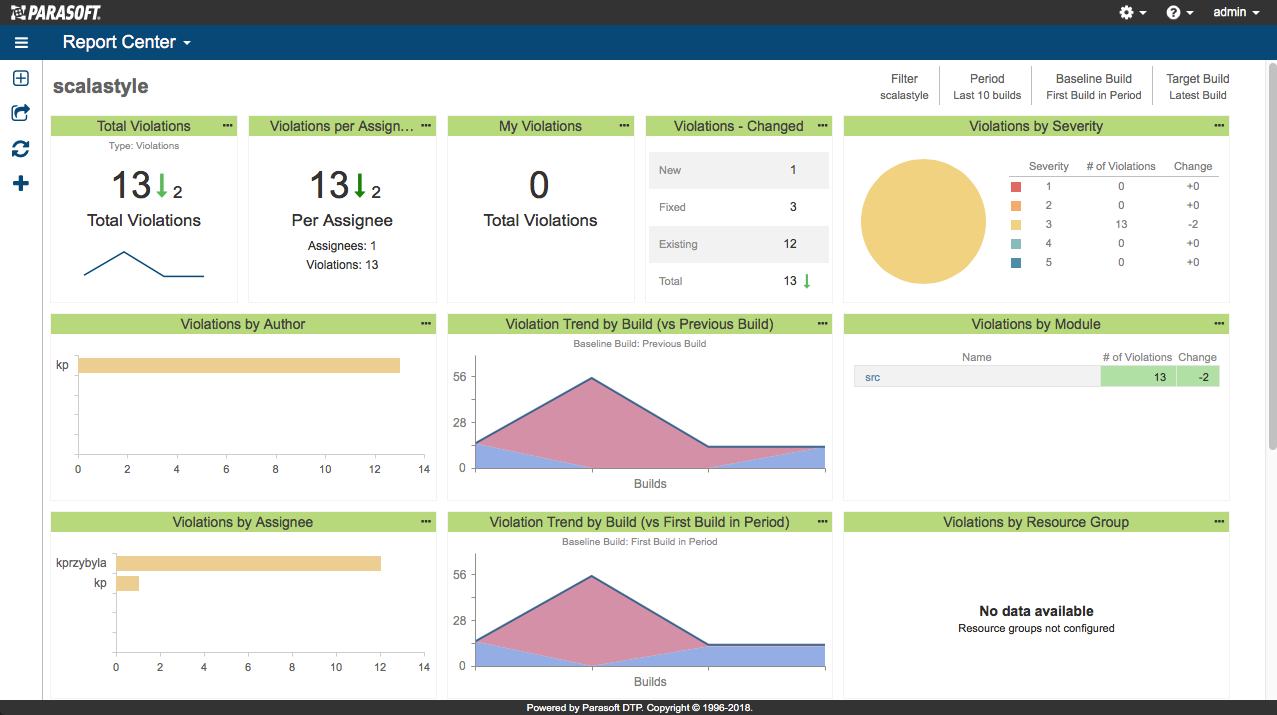The image size is (1277, 715).
Task: Open Violation Trend vs First Build options
Action: pos(823,522)
